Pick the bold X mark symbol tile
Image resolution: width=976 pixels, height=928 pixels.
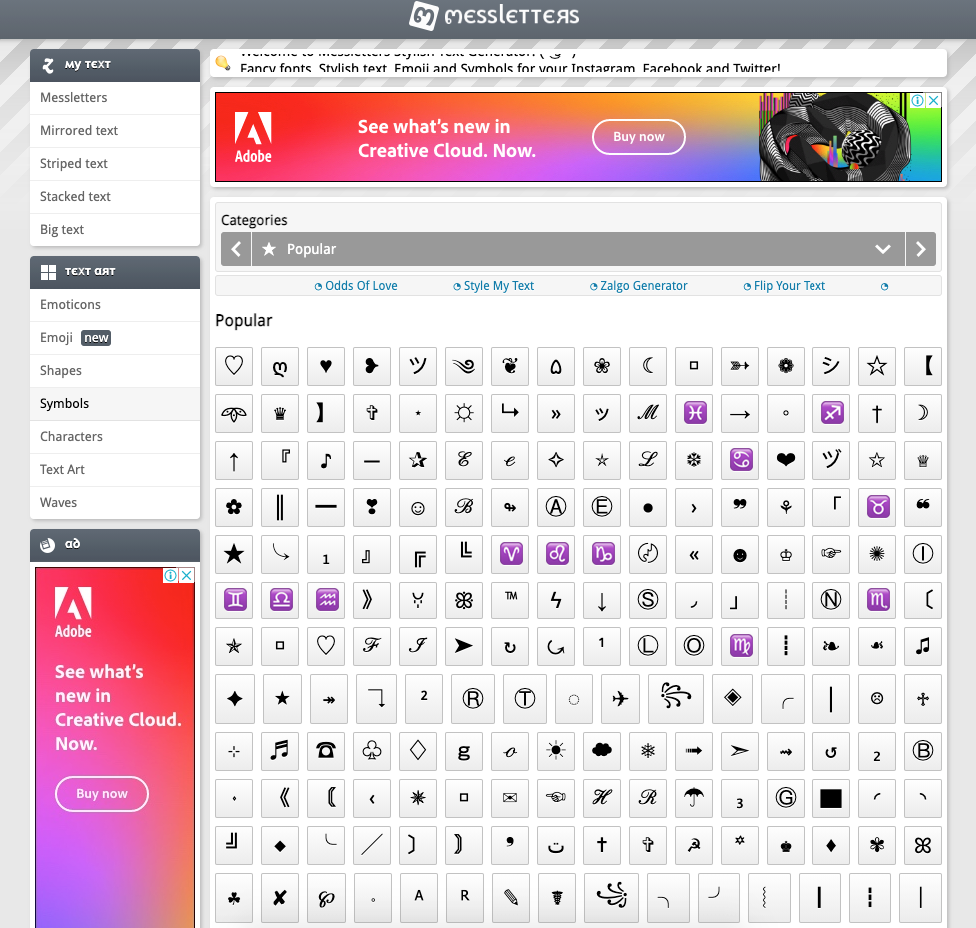280,898
